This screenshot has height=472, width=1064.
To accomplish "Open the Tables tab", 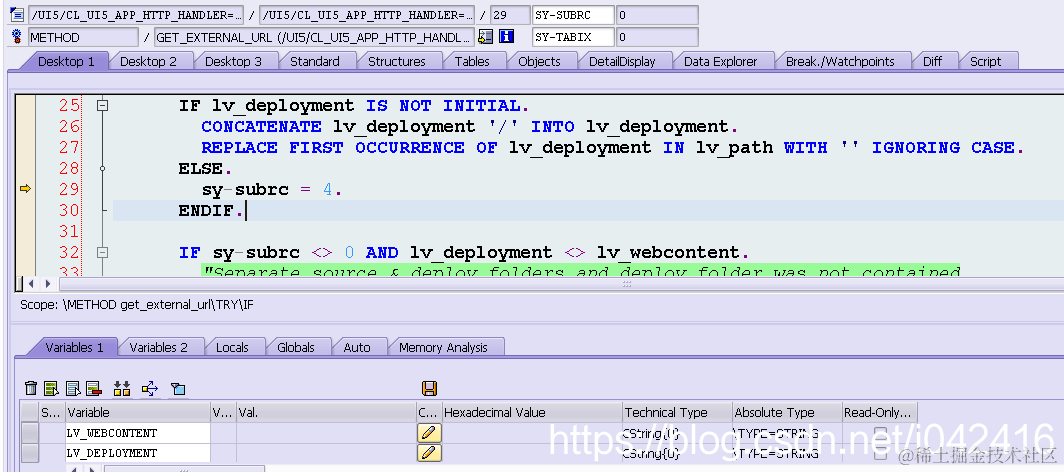I will [472, 61].
